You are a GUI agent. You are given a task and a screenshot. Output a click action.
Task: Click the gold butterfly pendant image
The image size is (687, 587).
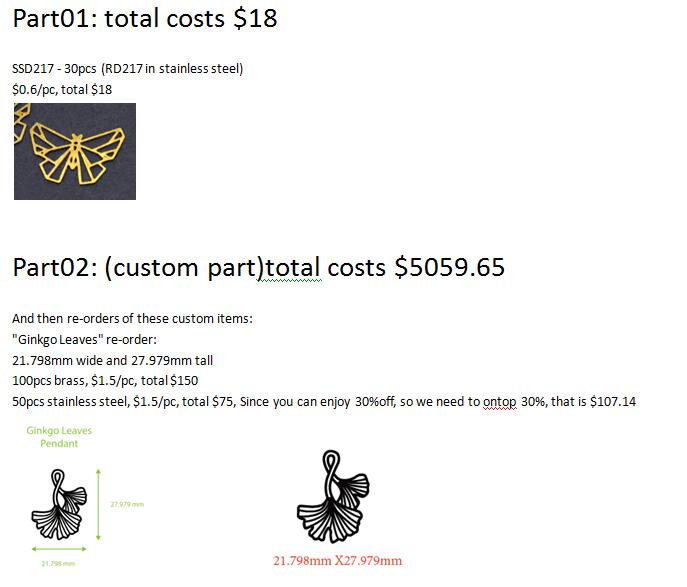tap(74, 152)
